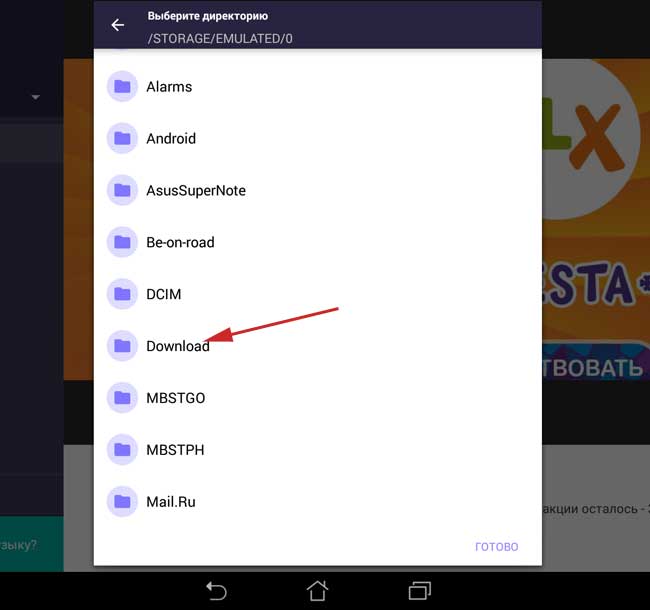Tap the orange advertisement banner
Image resolution: width=650 pixels, height=610 pixels.
point(596,220)
